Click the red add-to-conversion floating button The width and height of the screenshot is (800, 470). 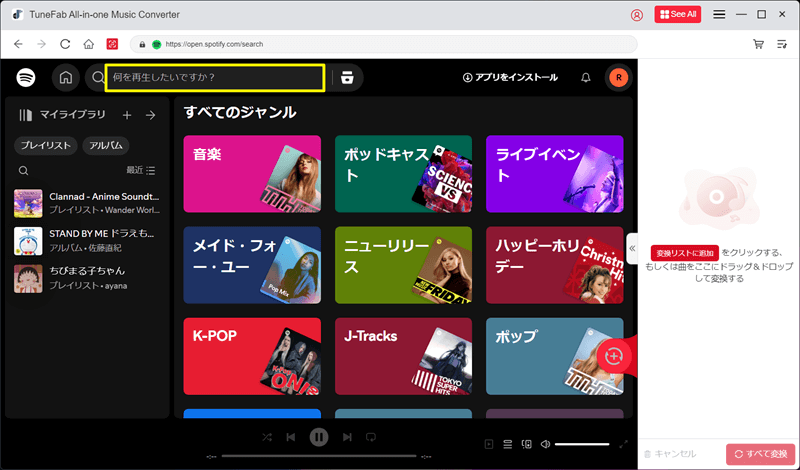614,356
